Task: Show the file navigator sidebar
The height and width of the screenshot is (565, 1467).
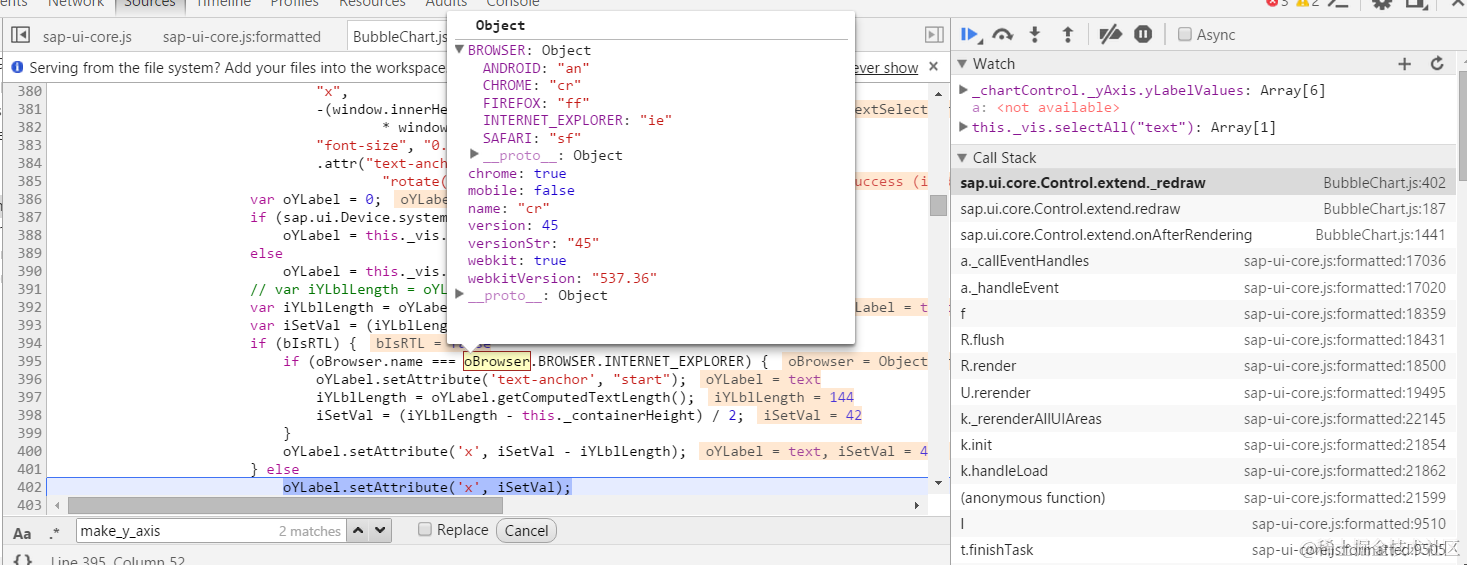Action: (x=20, y=35)
